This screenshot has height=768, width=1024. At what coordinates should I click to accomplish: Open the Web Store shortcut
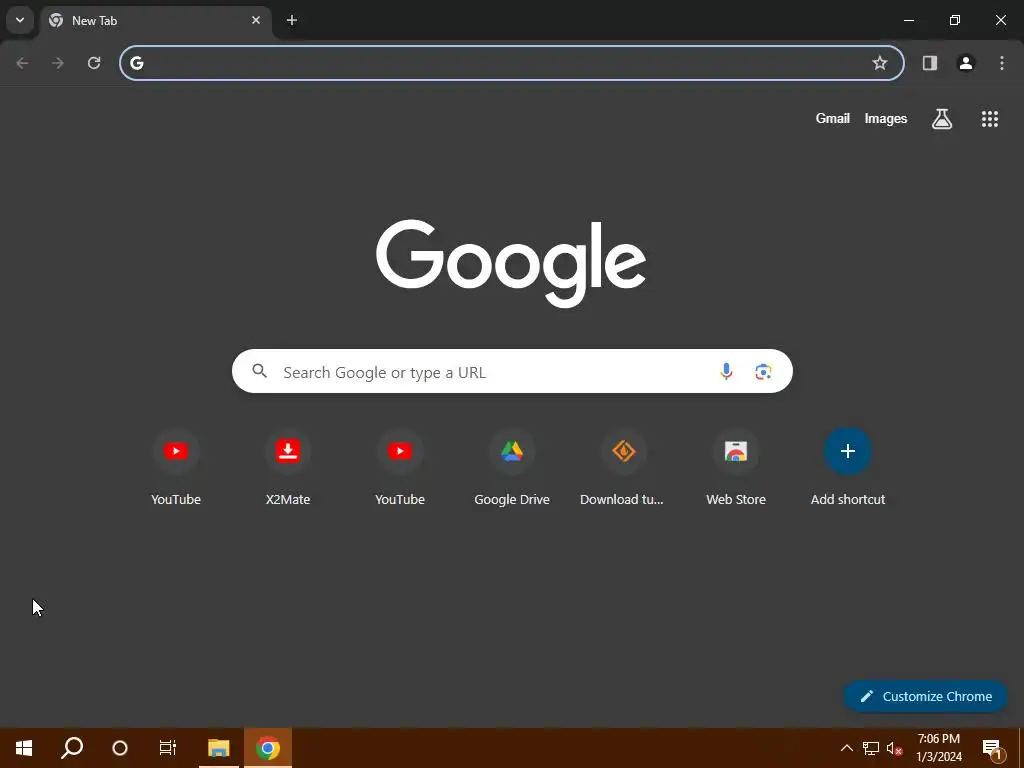(736, 467)
